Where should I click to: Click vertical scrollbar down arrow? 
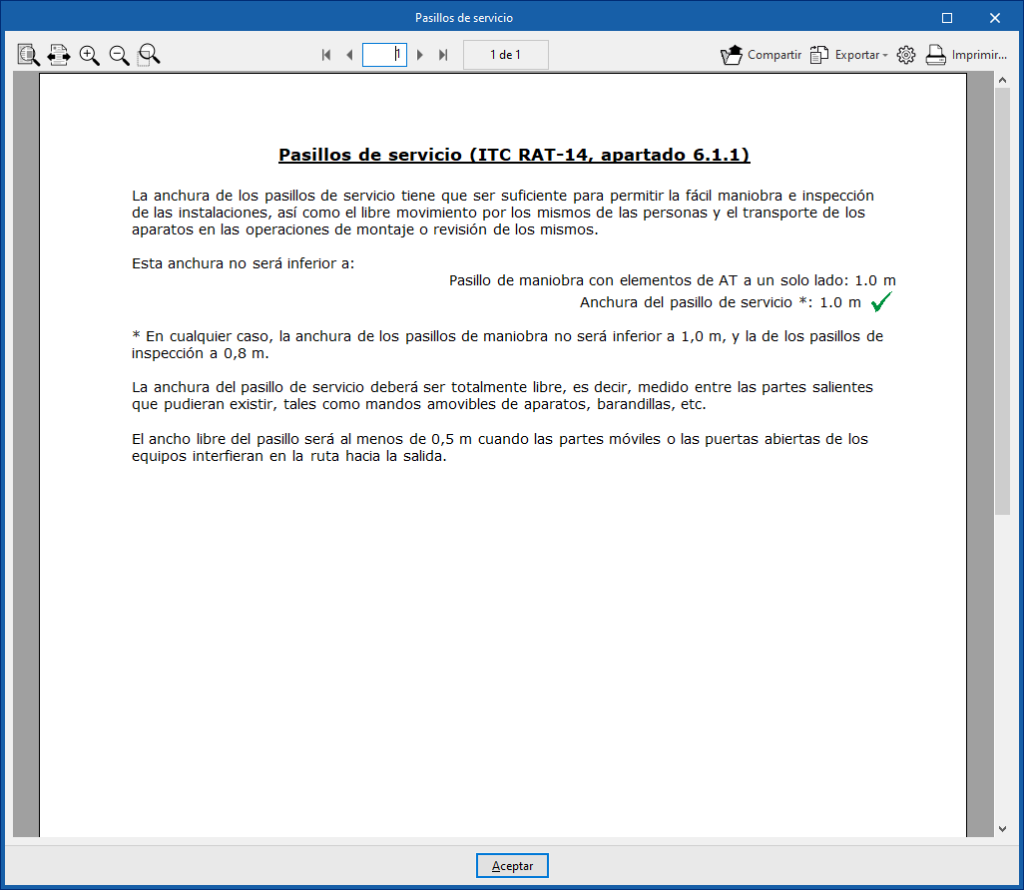(x=1002, y=829)
